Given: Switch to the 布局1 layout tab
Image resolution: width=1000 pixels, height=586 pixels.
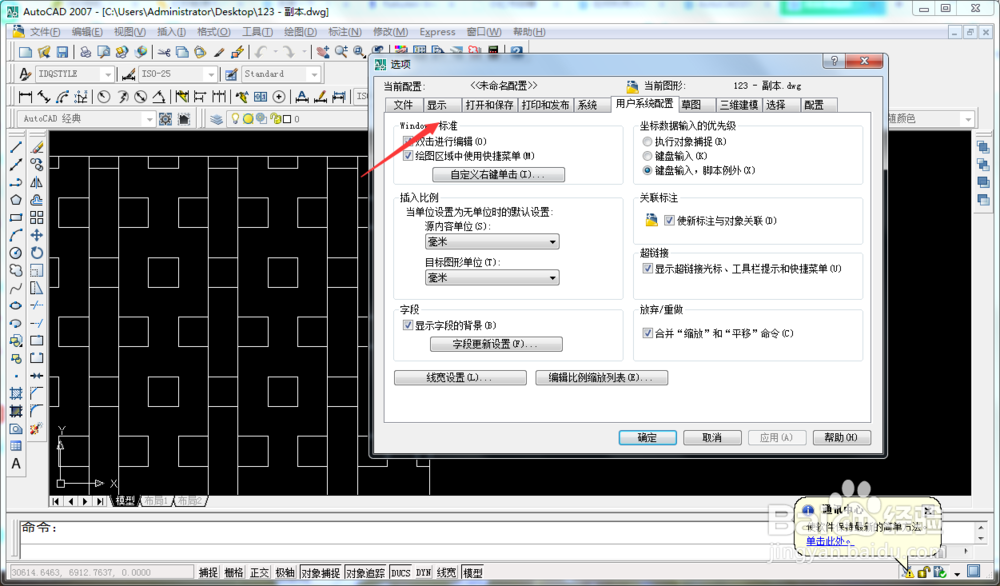Looking at the screenshot, I should pos(156,501).
